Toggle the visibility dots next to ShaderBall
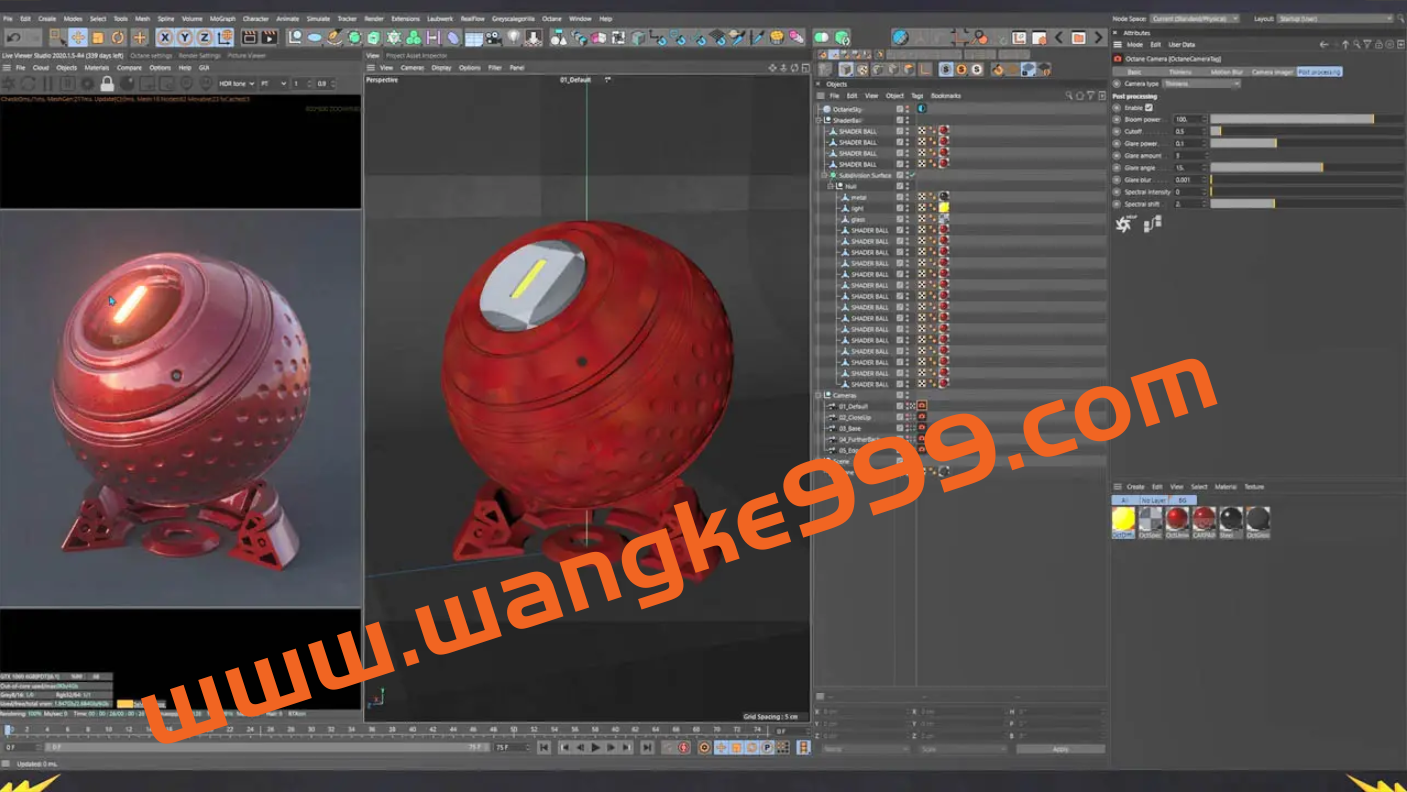This screenshot has width=1407, height=792. pyautogui.click(x=908, y=119)
